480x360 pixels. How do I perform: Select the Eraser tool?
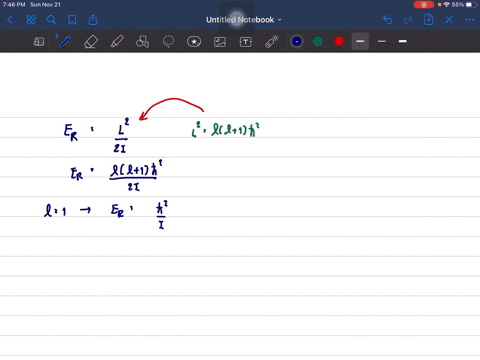pyautogui.click(x=91, y=42)
